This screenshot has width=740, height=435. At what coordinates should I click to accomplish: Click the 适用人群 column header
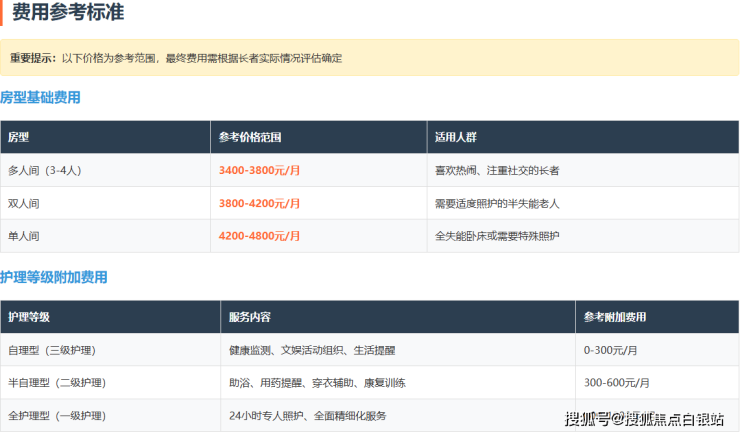(x=455, y=137)
